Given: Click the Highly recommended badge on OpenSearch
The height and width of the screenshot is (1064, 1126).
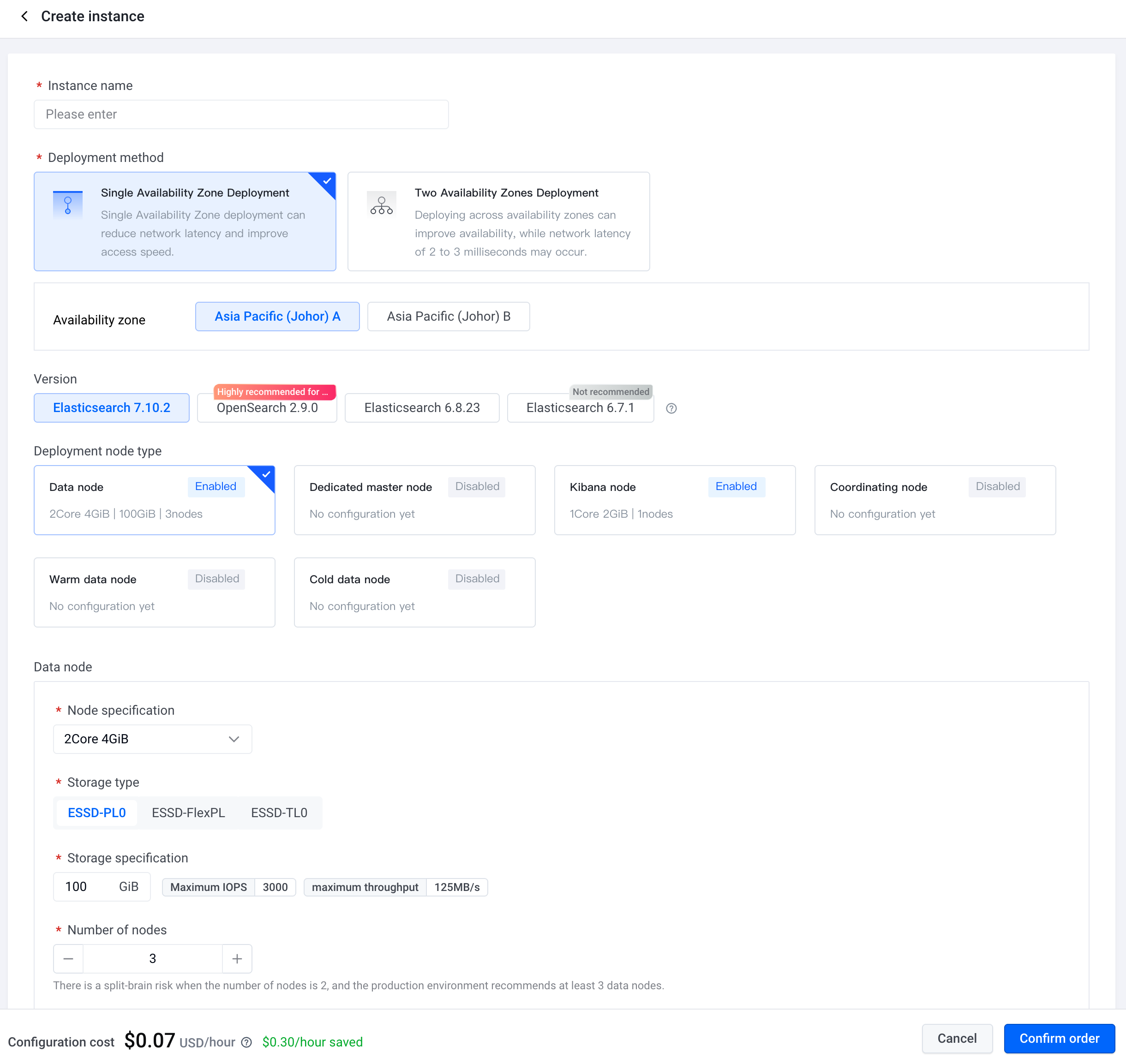Looking at the screenshot, I should pyautogui.click(x=275, y=392).
